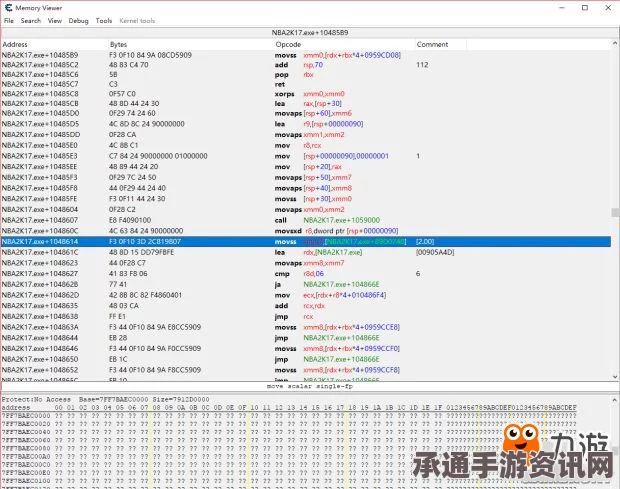This screenshot has width=620, height=489.
Task: Select movaps [rsp+50],xmm7 row
Action: (306, 177)
